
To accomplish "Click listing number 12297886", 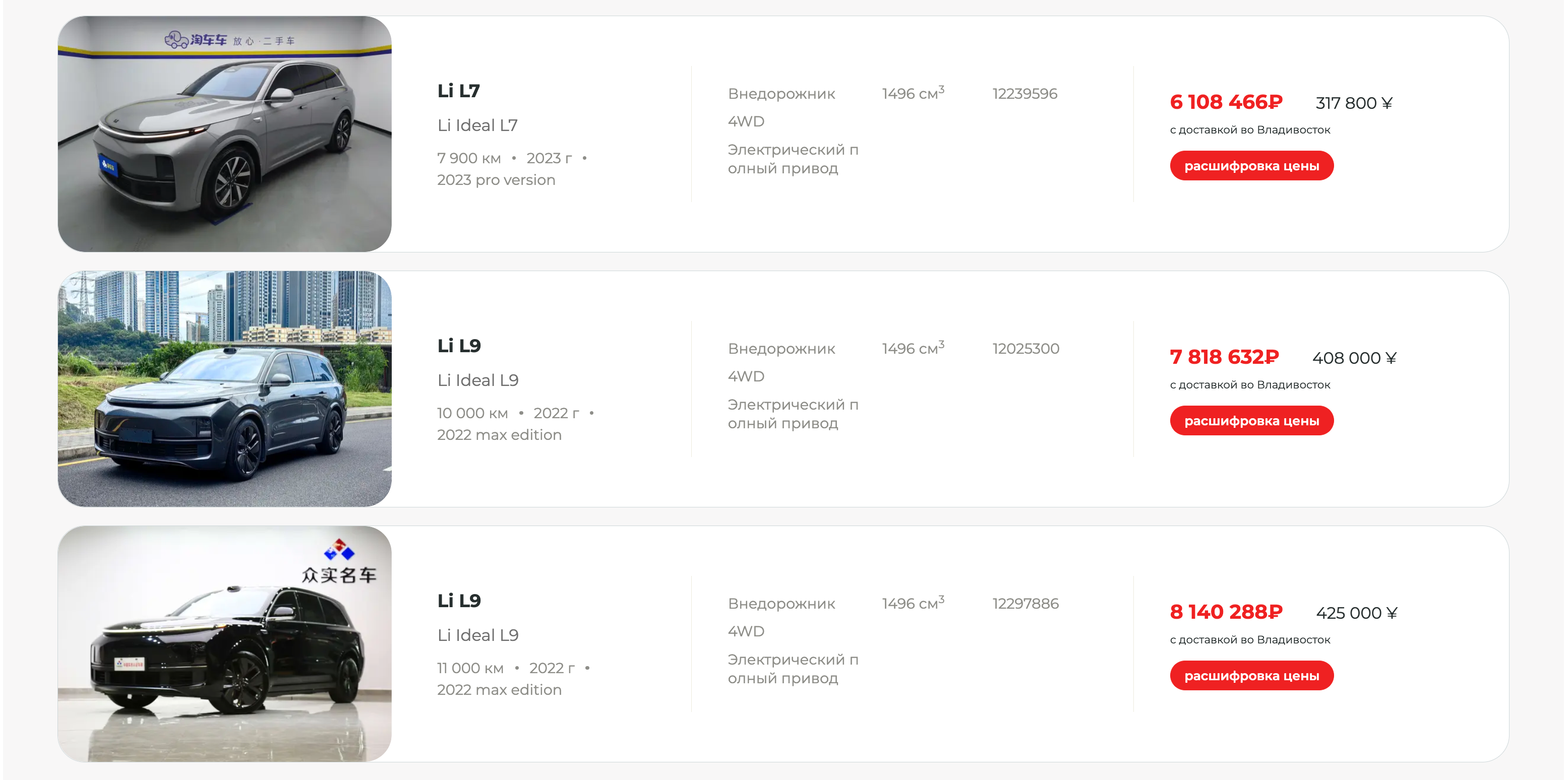I will coord(1025,604).
